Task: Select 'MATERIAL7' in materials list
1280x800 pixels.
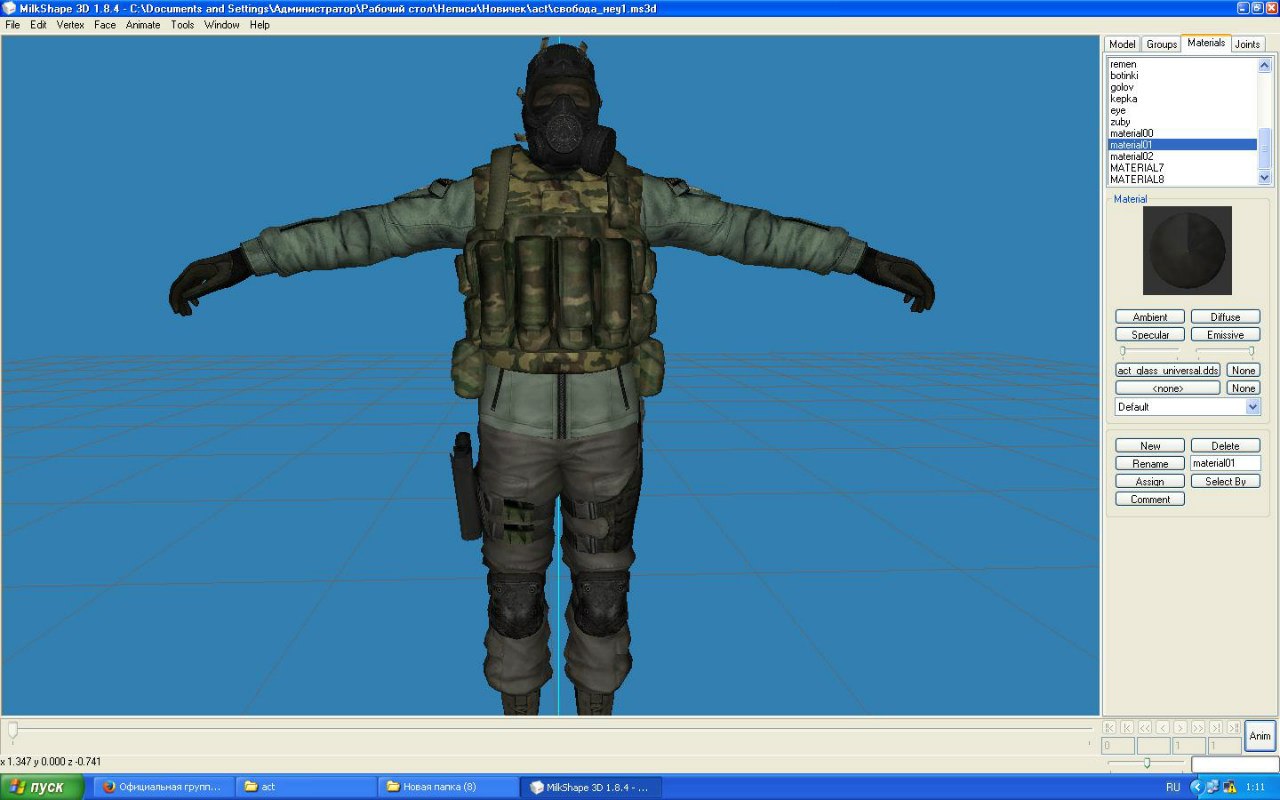Action: click(x=1182, y=168)
